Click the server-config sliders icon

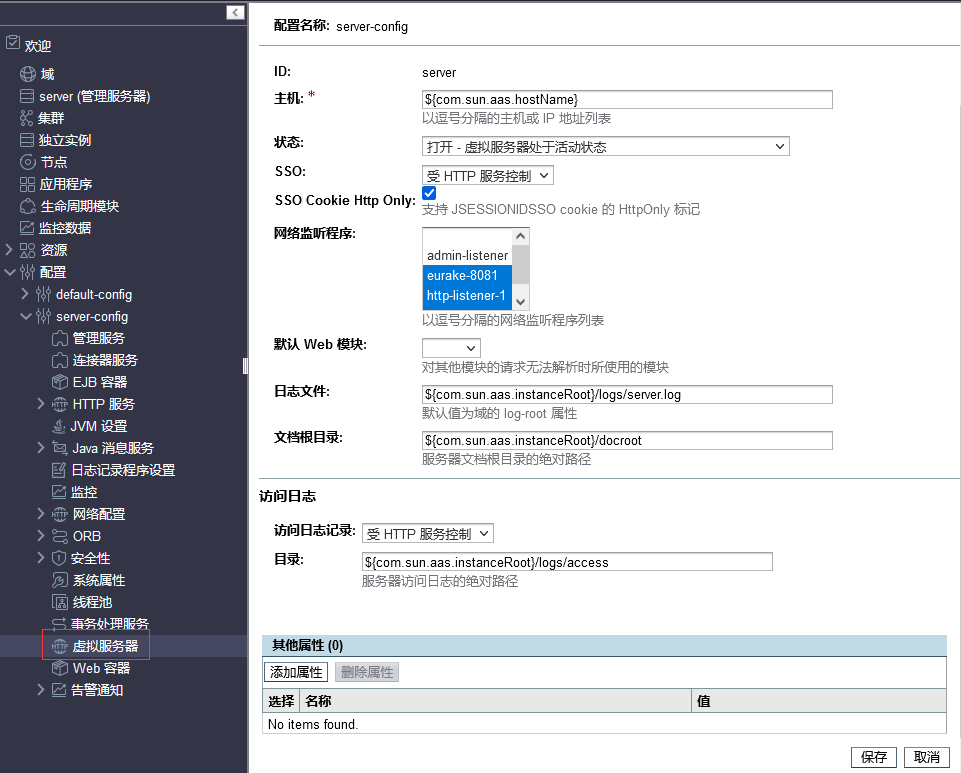pyautogui.click(x=43, y=316)
